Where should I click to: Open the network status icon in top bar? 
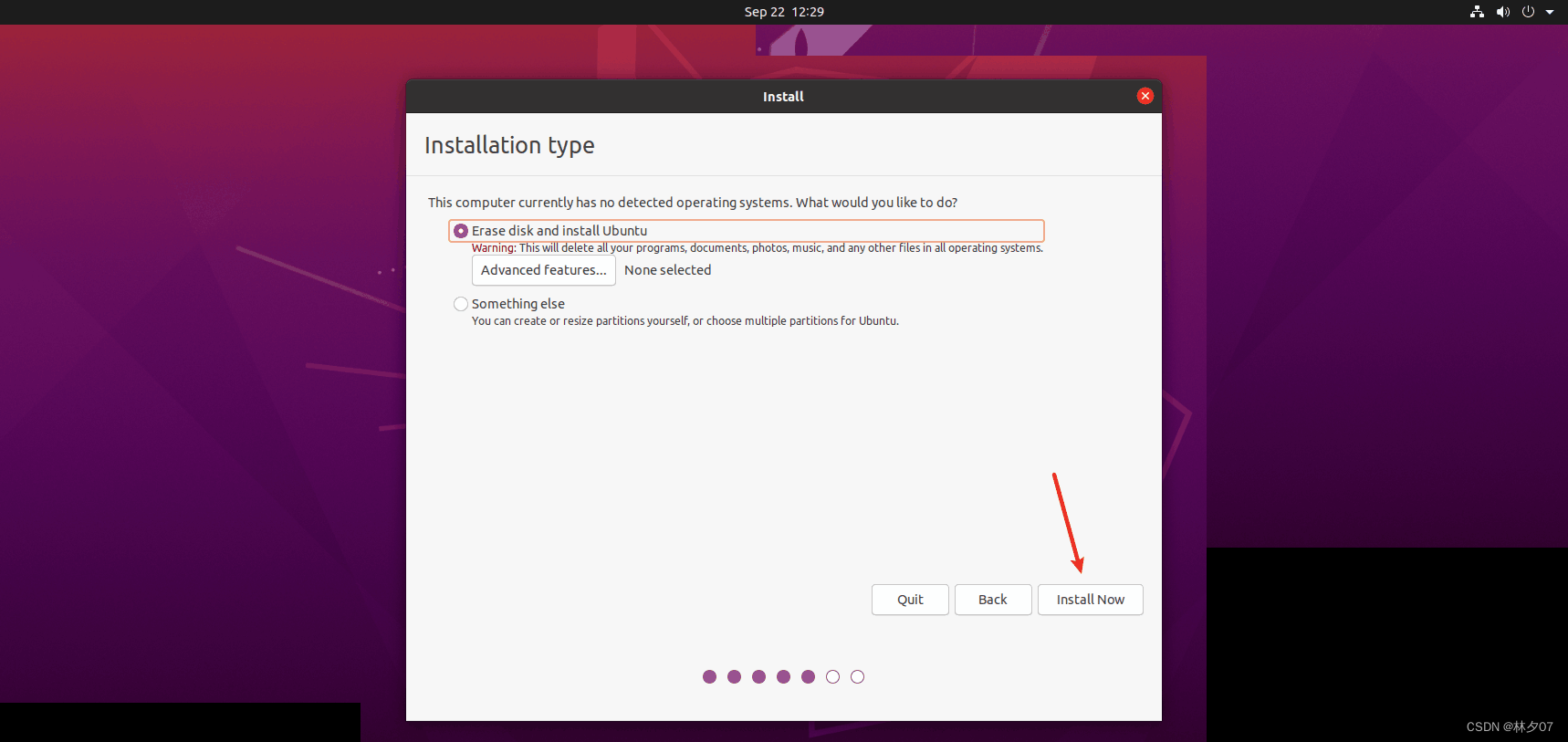coord(1477,12)
